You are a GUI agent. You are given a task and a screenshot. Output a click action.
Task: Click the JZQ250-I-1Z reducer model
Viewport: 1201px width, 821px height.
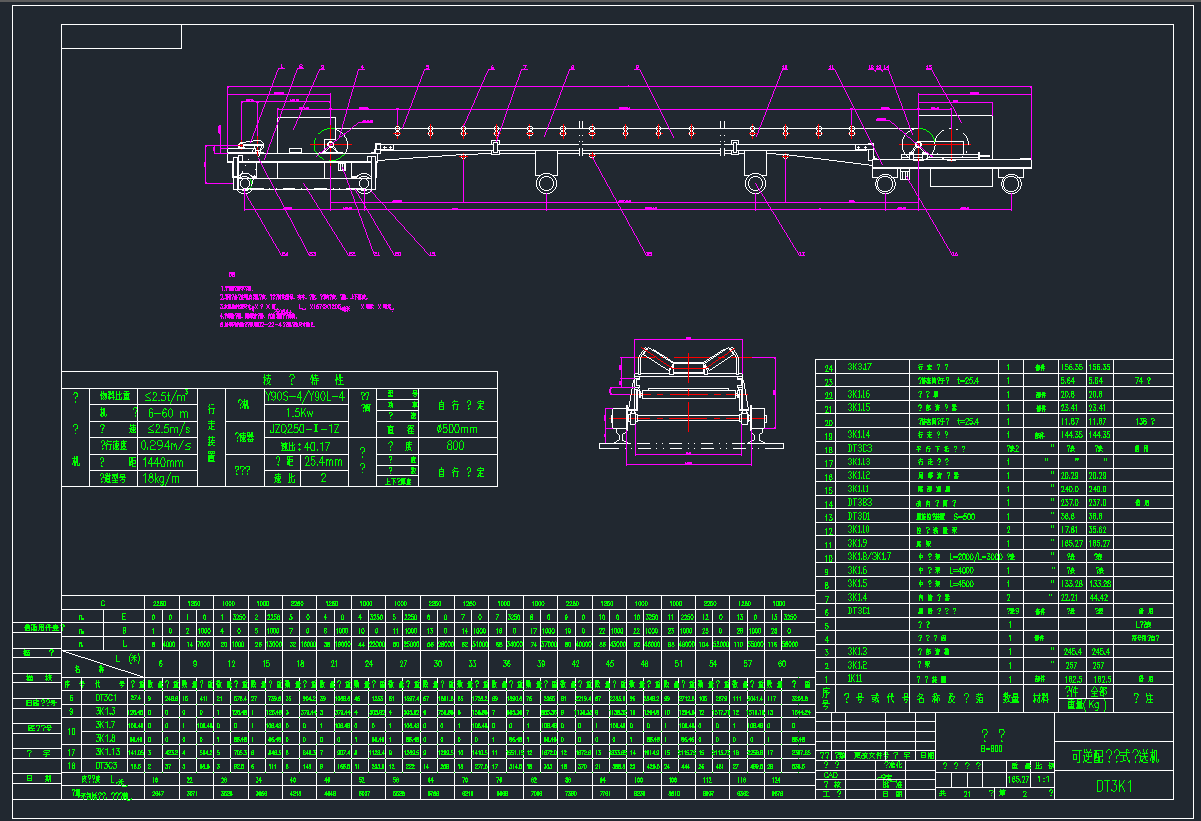click(x=305, y=429)
